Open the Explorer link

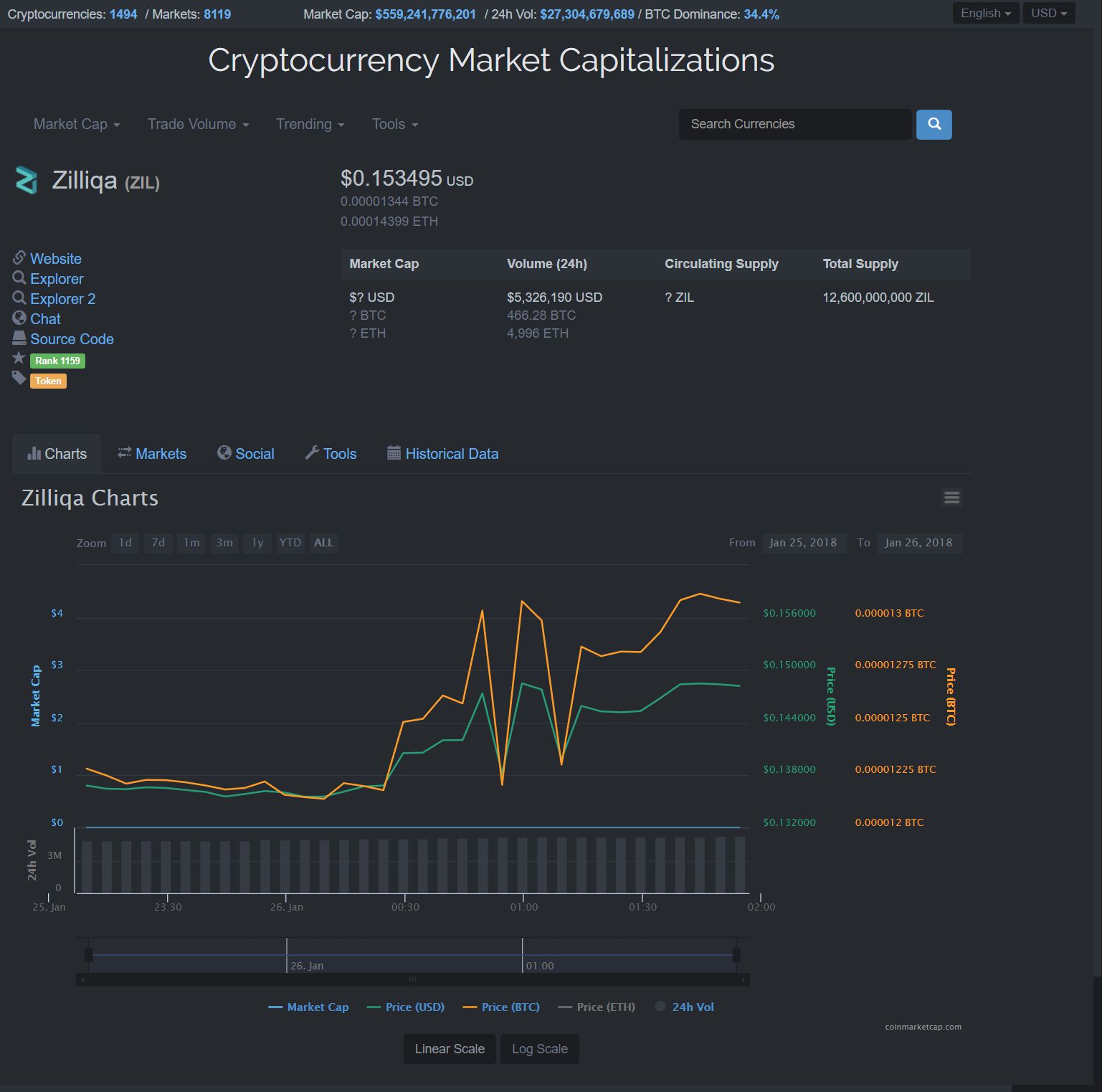(x=57, y=279)
